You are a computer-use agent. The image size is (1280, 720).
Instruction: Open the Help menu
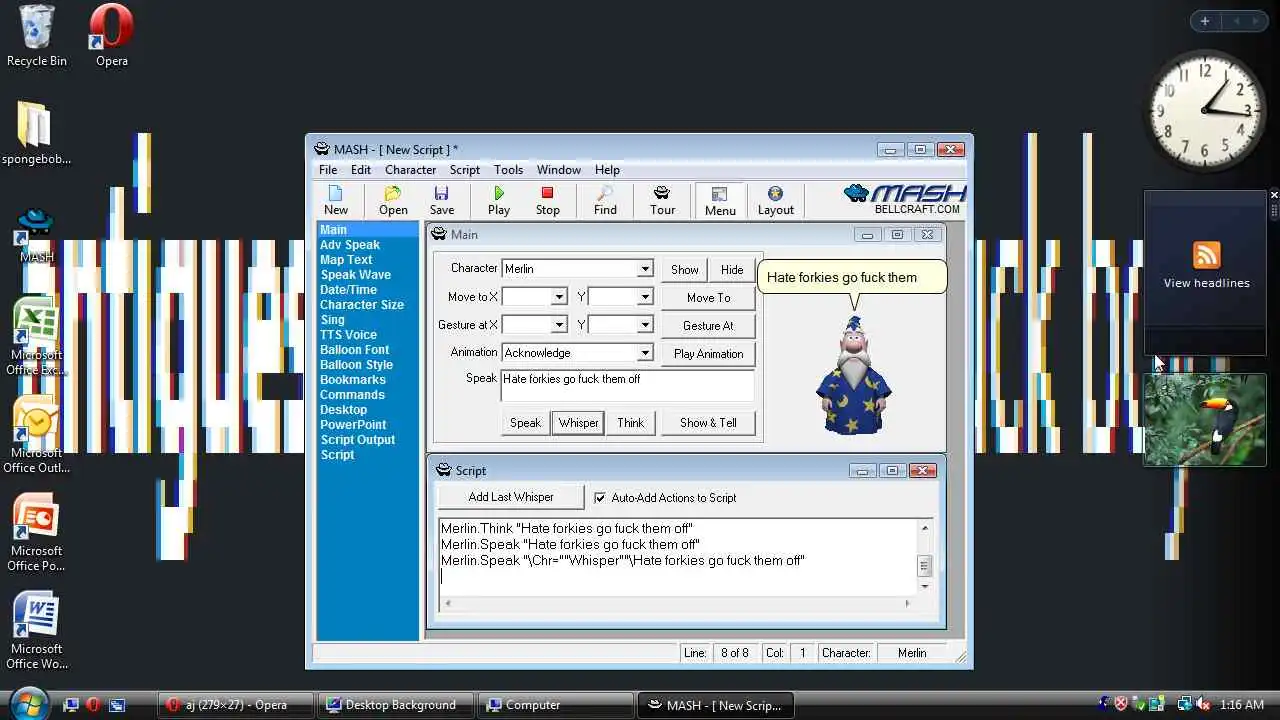click(x=607, y=170)
